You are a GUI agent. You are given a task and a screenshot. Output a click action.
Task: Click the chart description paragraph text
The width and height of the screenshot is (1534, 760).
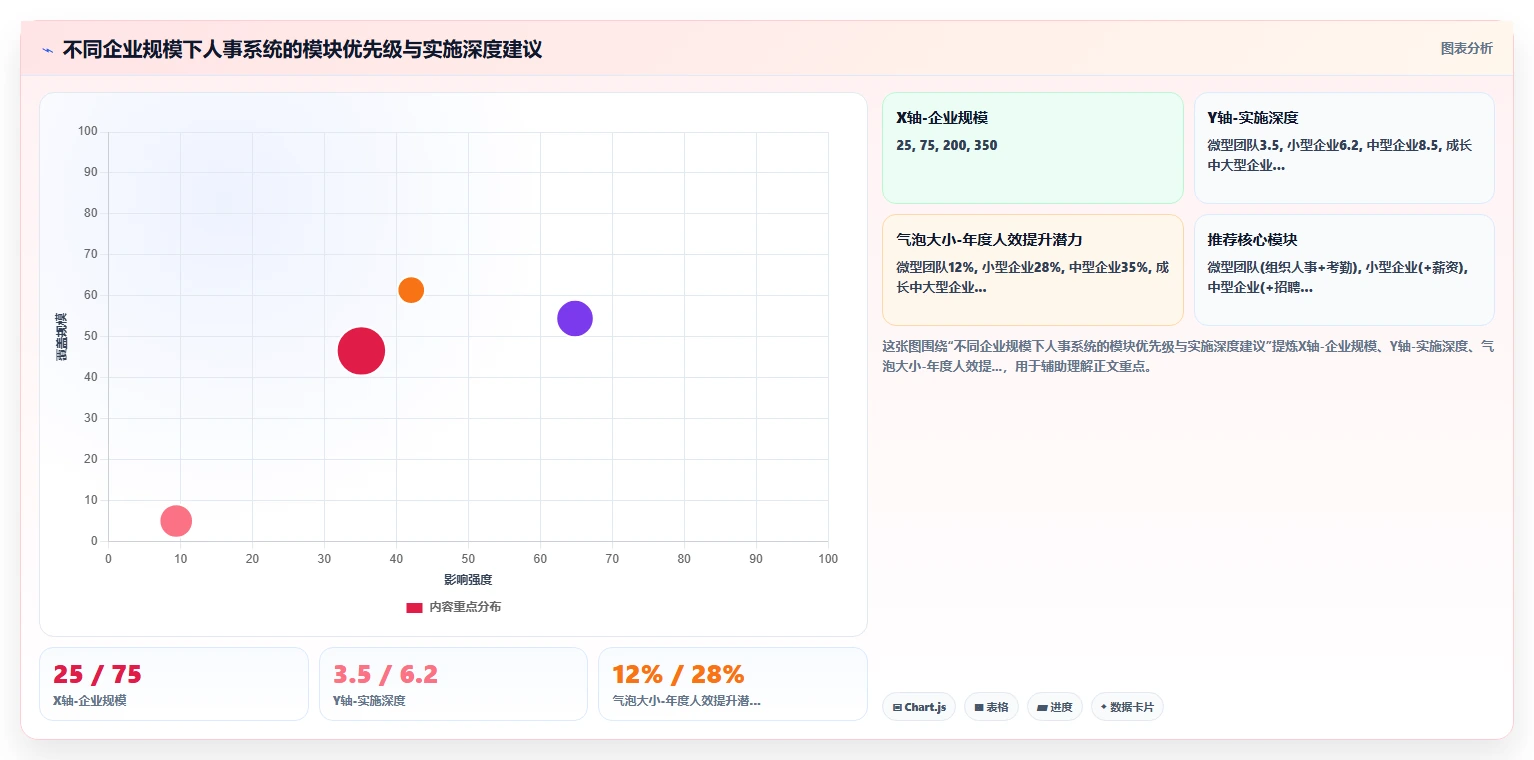coord(1188,356)
